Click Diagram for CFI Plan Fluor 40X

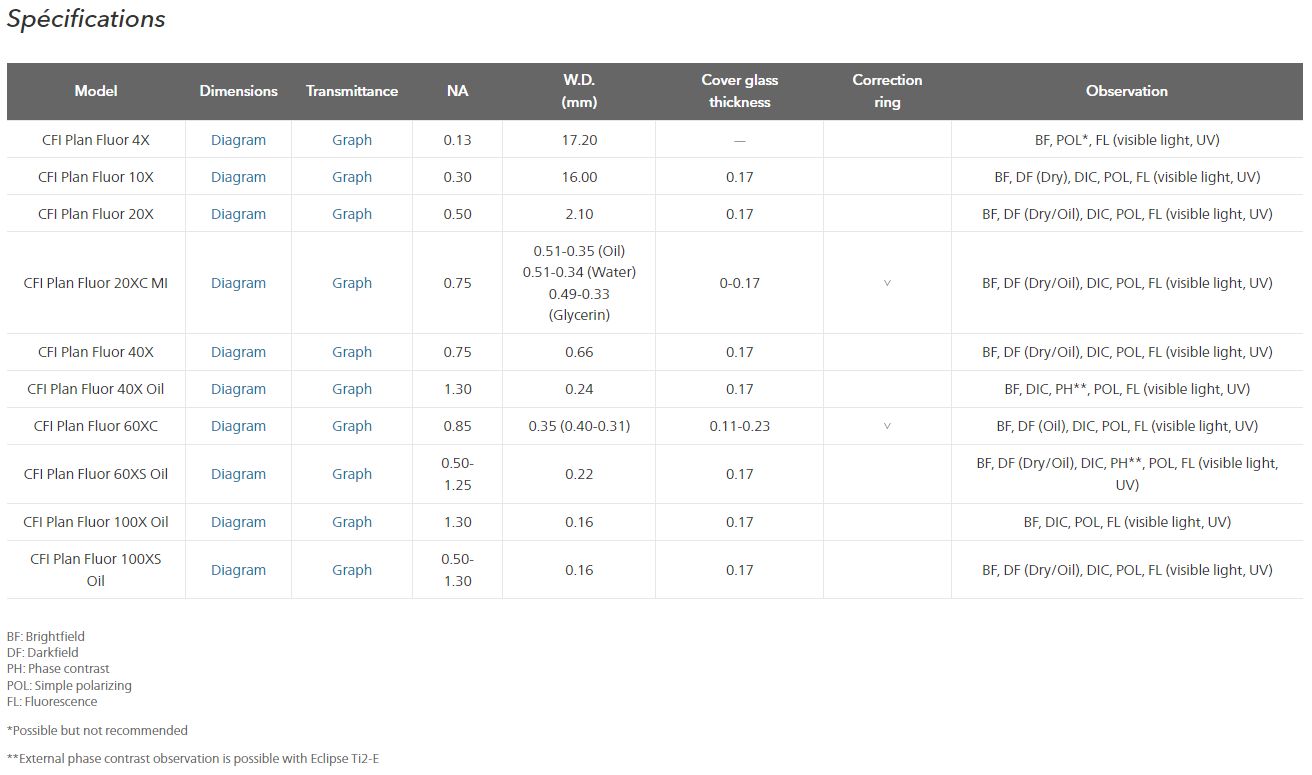click(x=238, y=352)
